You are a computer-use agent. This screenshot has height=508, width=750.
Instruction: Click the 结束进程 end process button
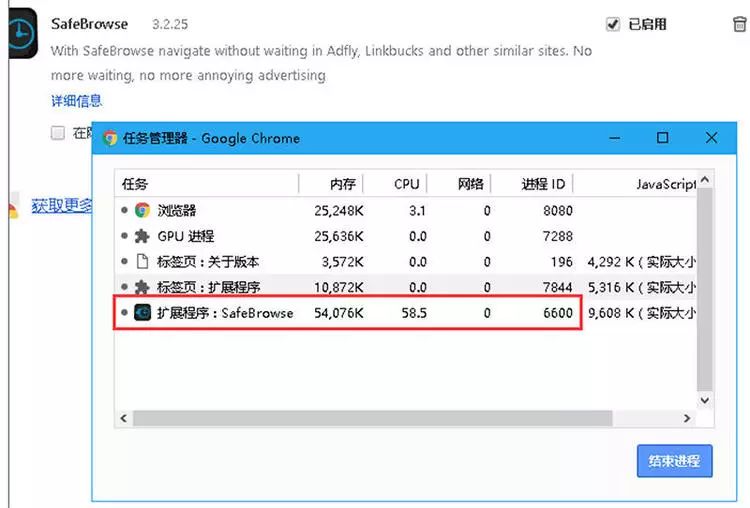tap(674, 461)
